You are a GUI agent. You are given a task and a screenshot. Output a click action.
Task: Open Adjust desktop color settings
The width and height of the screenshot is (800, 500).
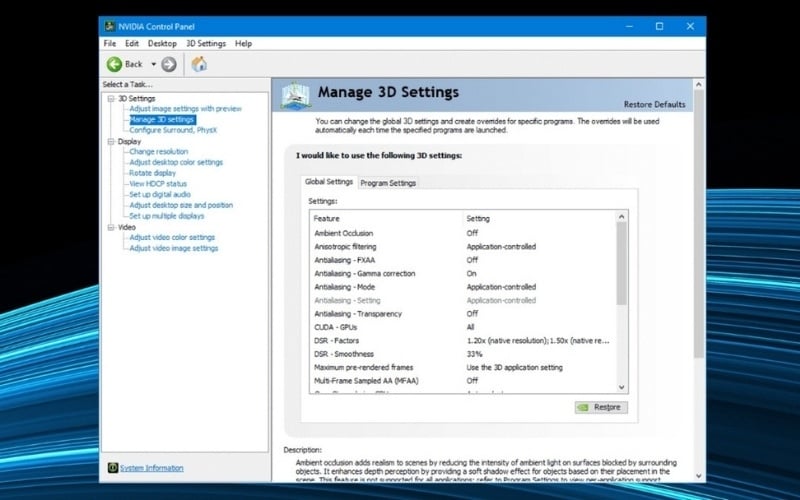pos(176,162)
